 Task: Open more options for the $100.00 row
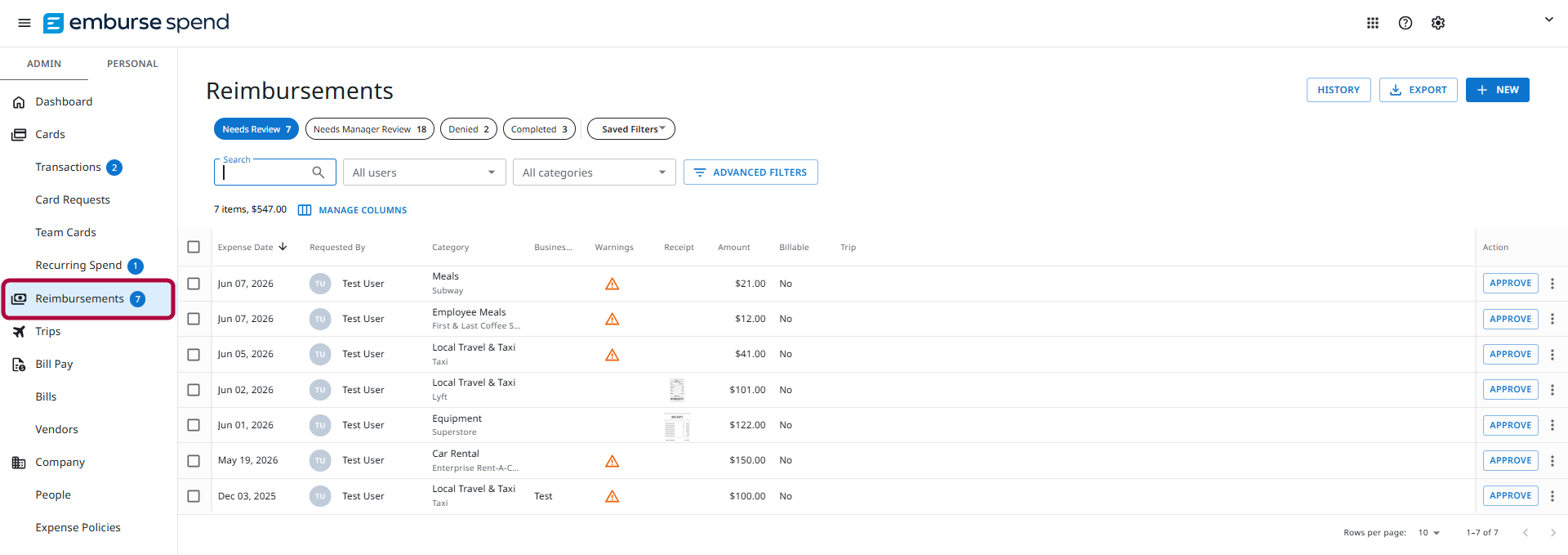tap(1552, 496)
